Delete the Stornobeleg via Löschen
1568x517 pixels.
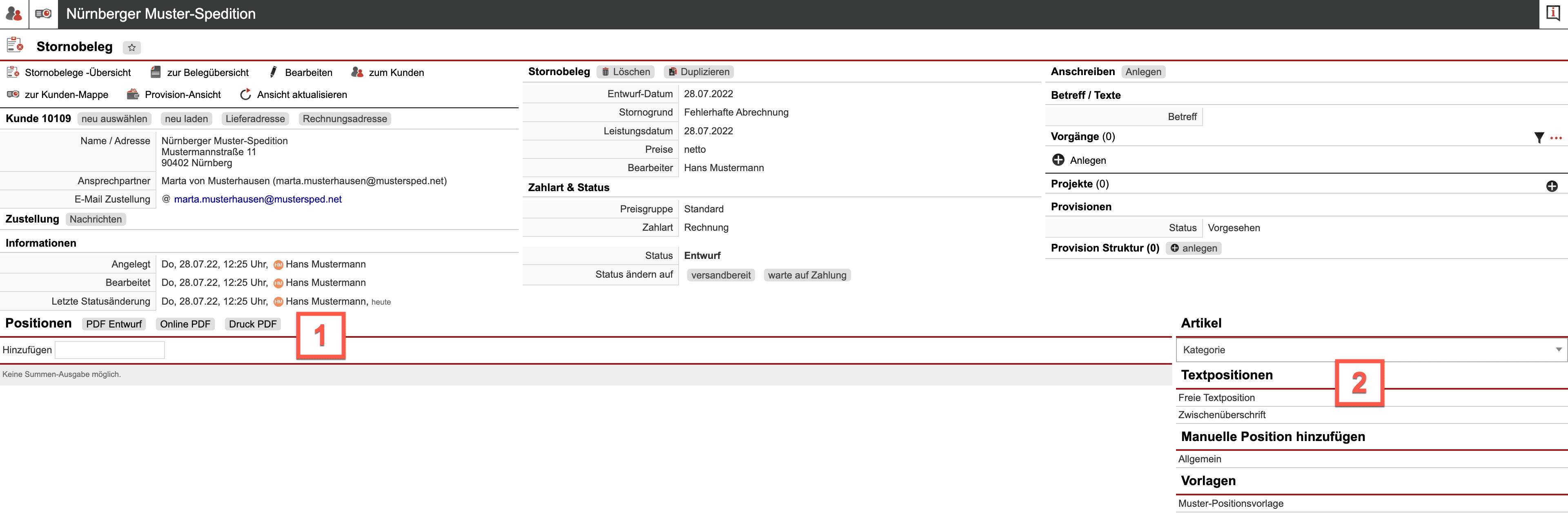pos(625,72)
